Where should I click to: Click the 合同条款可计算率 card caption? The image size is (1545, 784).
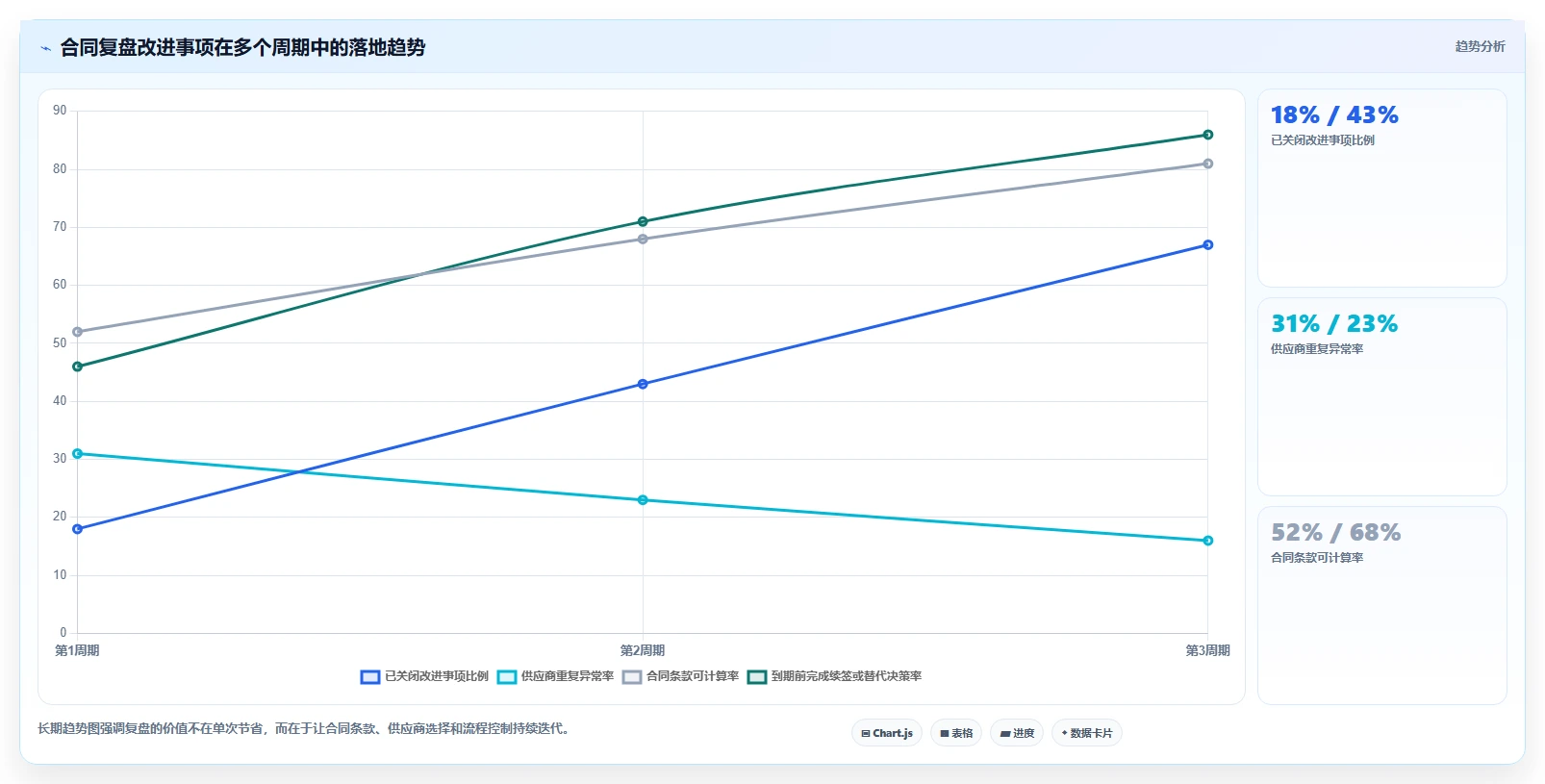pyautogui.click(x=1317, y=558)
